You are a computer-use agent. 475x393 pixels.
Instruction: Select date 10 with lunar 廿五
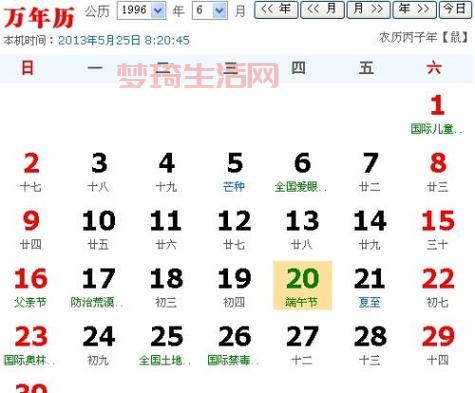pyautogui.click(x=99, y=230)
